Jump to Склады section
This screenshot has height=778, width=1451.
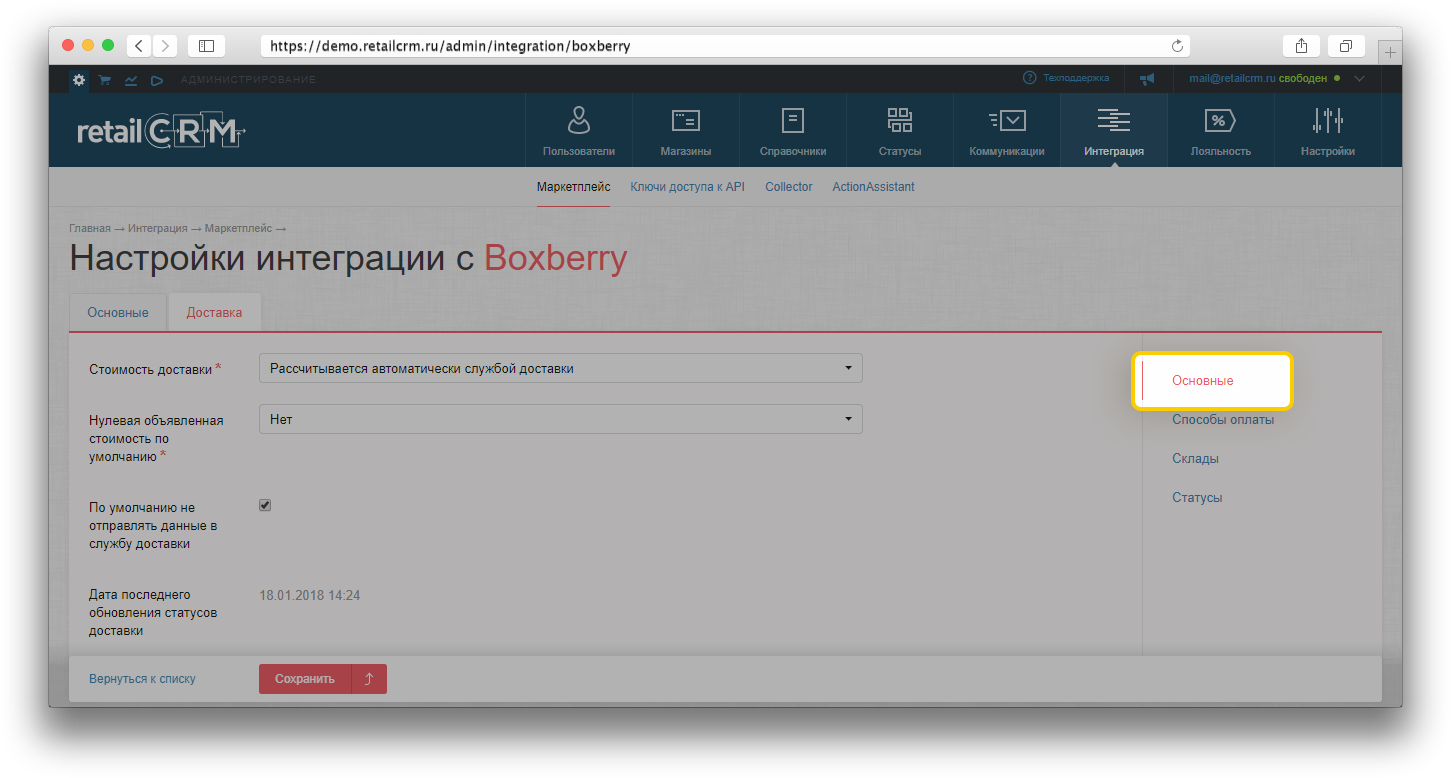click(1195, 459)
